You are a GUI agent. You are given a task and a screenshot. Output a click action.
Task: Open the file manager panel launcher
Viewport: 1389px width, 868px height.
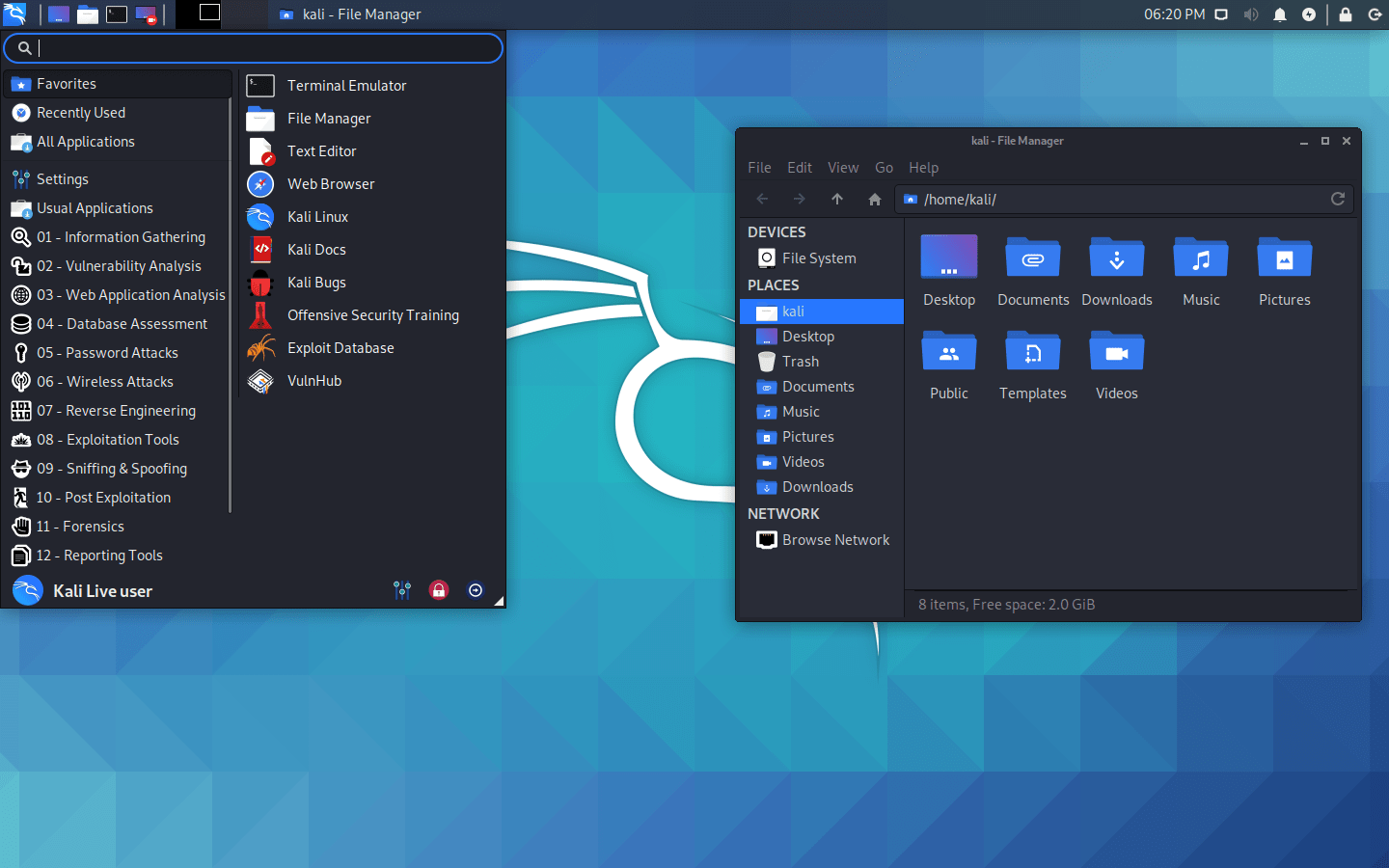(x=88, y=14)
